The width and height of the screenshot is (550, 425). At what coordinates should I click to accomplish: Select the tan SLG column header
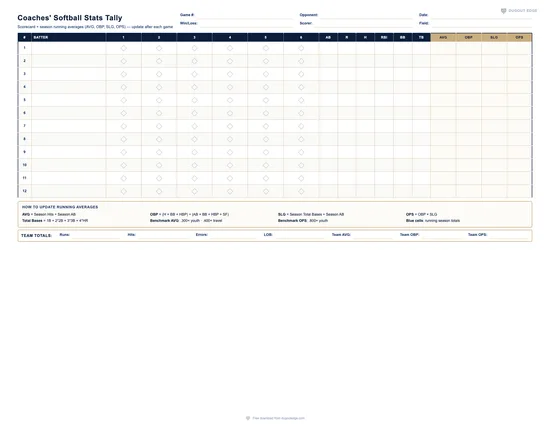(x=494, y=37)
